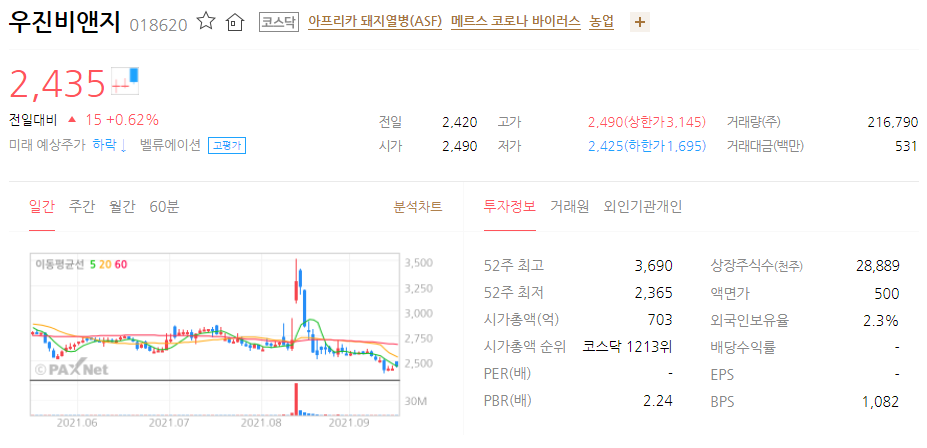
Task: Open 분석차트 link
Action: click(x=418, y=207)
